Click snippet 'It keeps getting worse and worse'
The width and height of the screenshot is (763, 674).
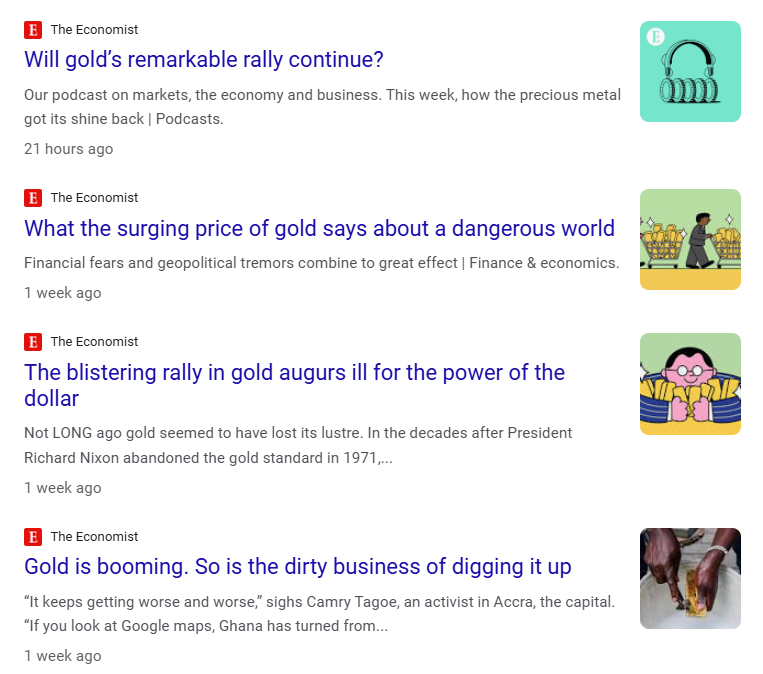pos(319,614)
